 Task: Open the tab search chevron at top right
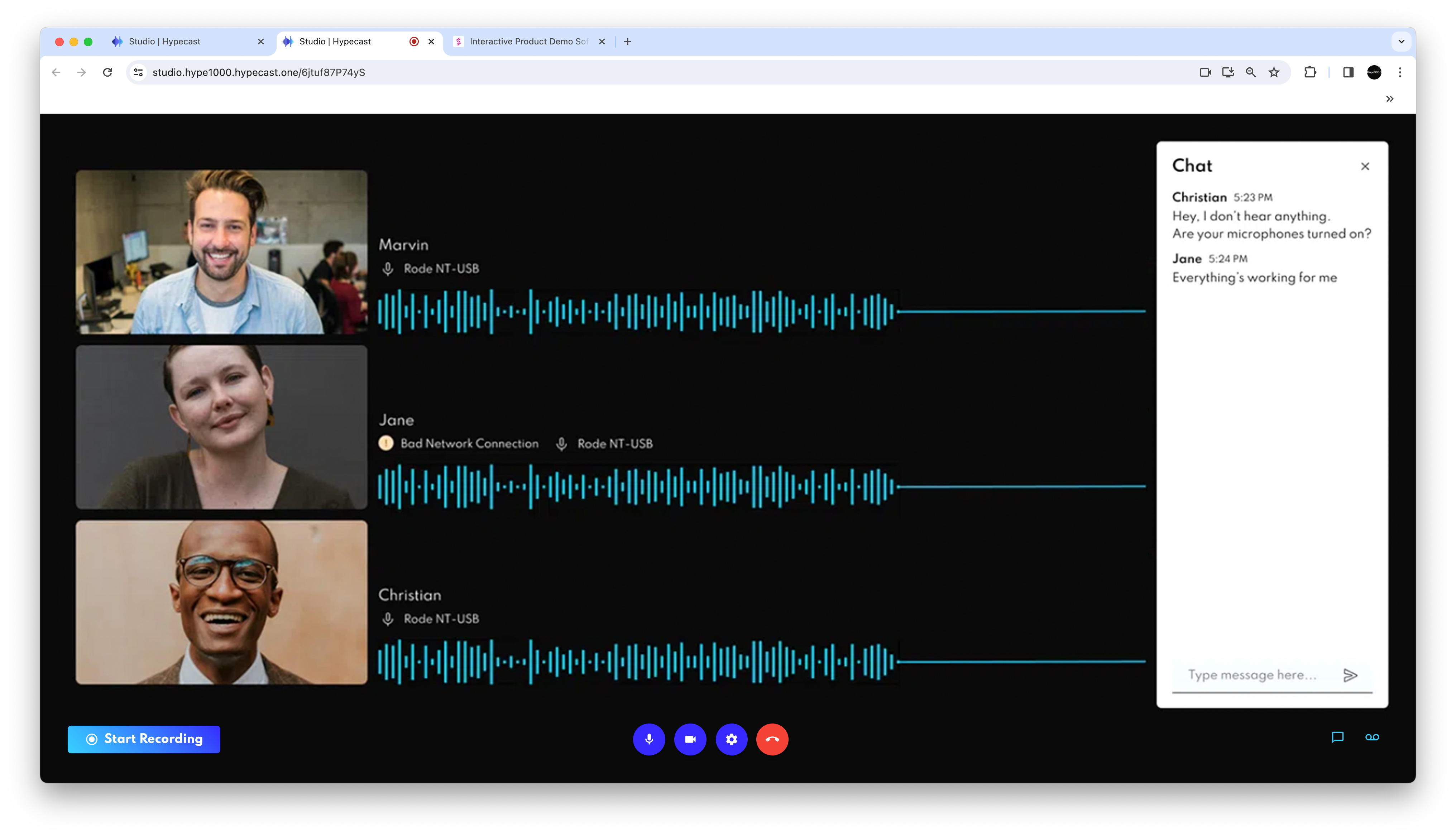tap(1401, 41)
